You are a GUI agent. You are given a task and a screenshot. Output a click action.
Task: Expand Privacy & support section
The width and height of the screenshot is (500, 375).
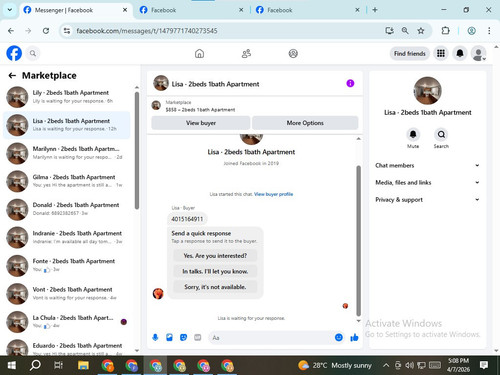[x=427, y=199]
